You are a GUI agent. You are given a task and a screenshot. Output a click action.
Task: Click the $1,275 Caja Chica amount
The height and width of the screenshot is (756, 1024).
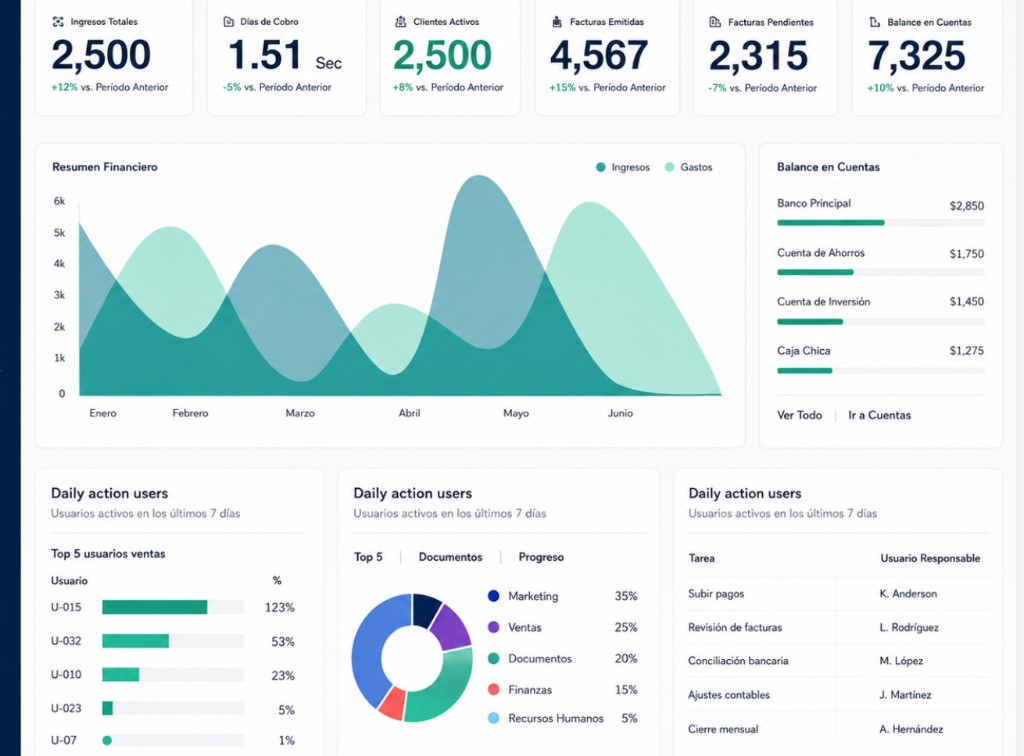(967, 351)
